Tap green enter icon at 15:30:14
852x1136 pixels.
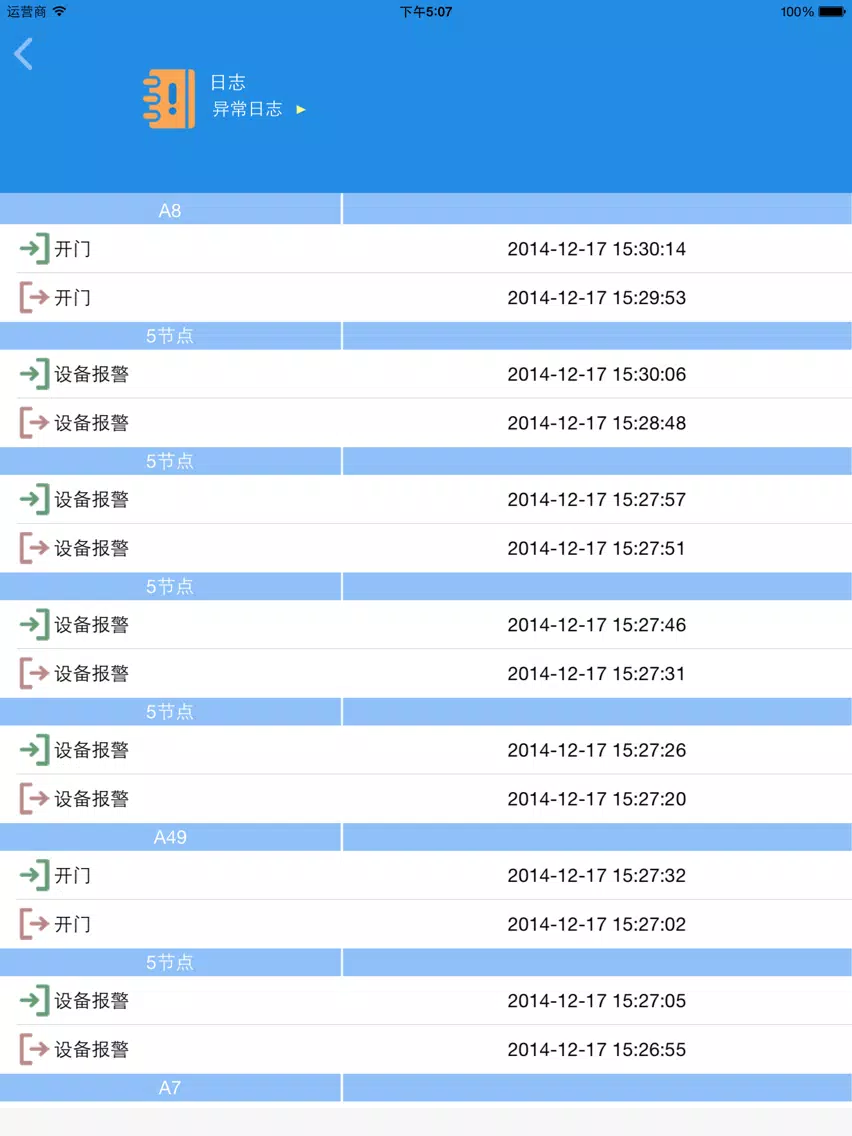pyautogui.click(x=34, y=248)
